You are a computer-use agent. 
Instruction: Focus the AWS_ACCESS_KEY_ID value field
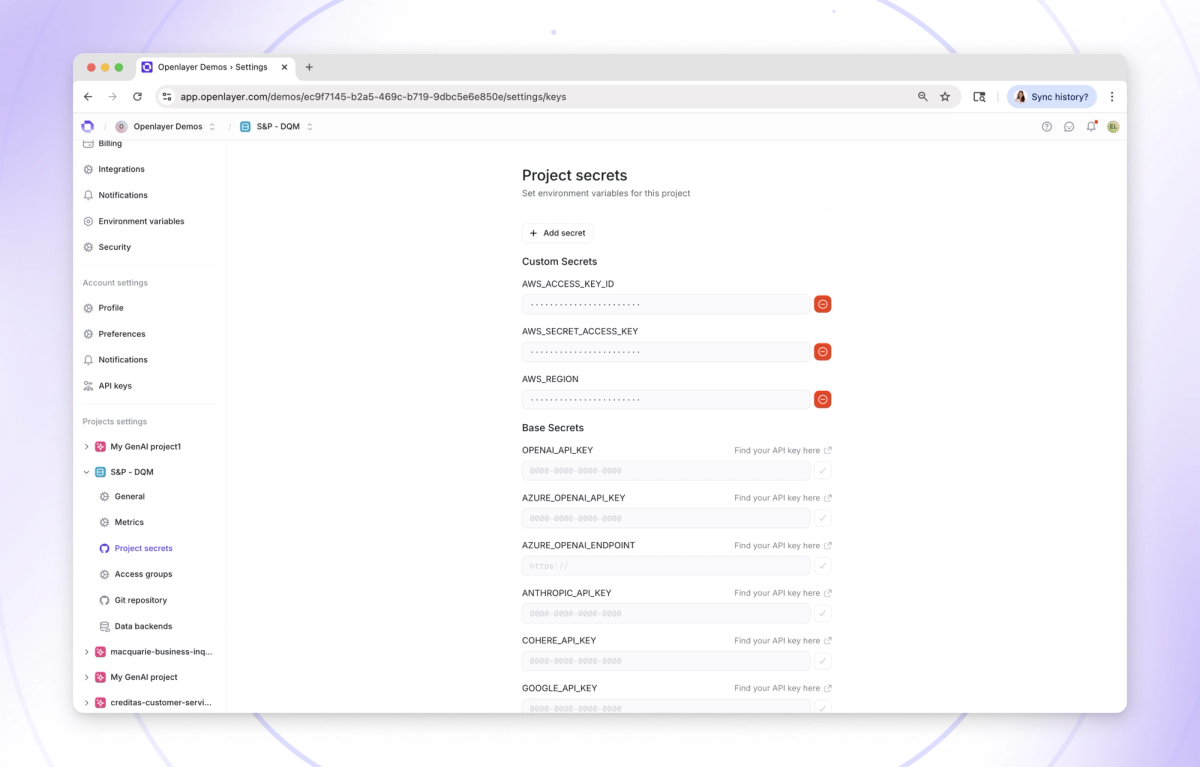tap(666, 304)
